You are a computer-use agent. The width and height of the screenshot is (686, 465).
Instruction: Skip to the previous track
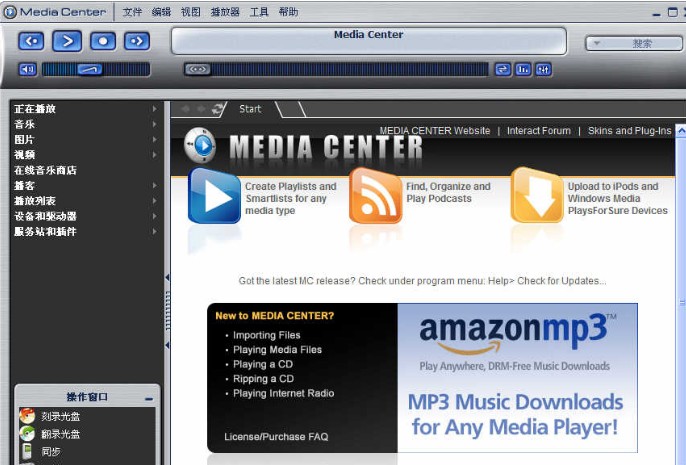(x=32, y=41)
